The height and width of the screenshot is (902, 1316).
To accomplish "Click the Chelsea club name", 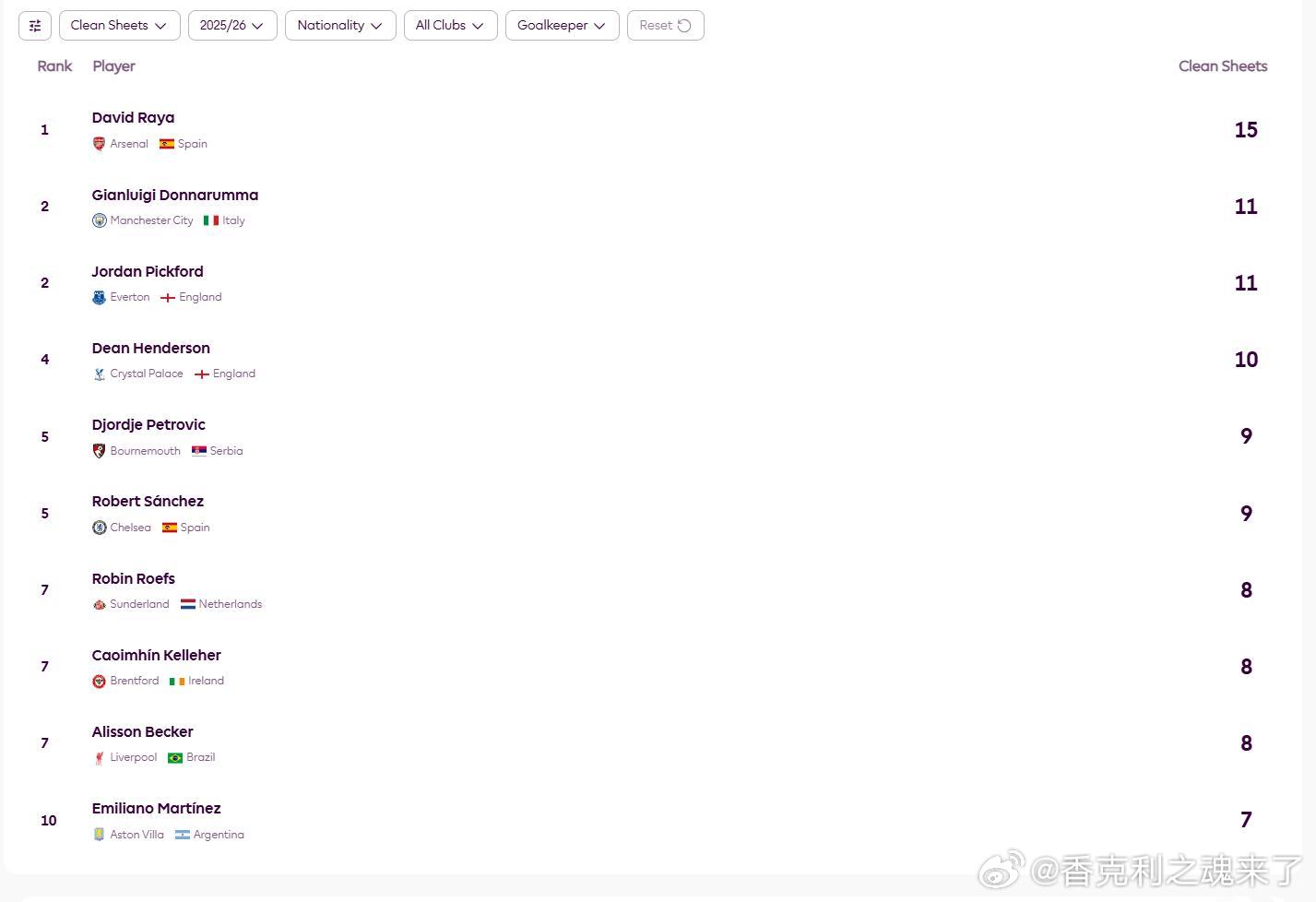I will click(x=130, y=528).
